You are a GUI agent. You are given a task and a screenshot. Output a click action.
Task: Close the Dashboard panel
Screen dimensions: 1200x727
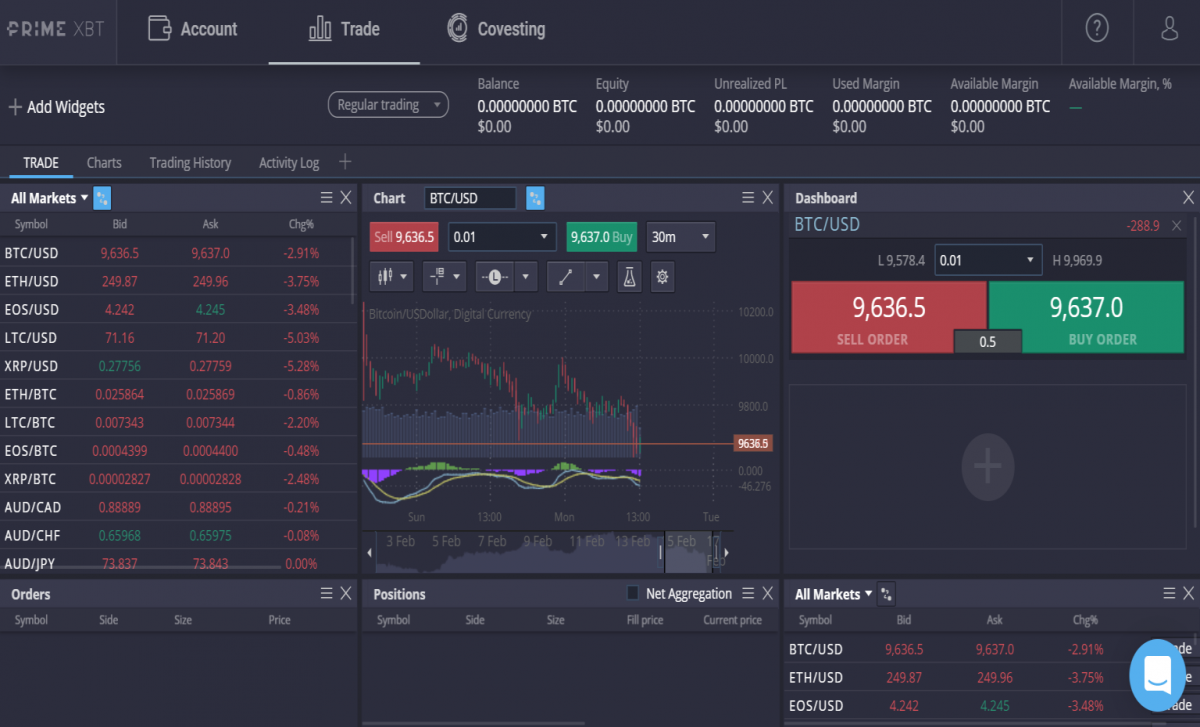[1188, 198]
